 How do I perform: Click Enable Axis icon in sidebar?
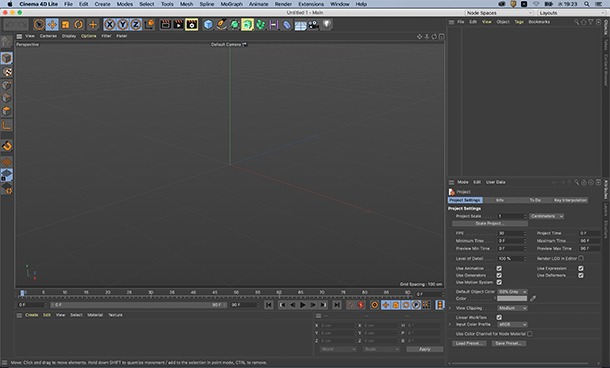7,125
